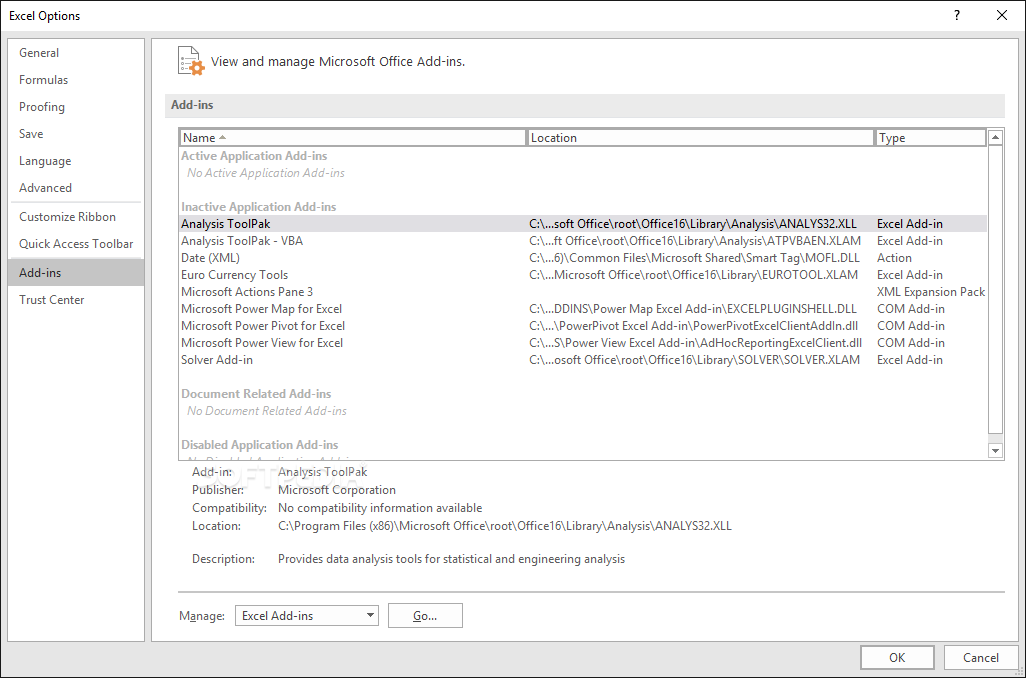Confirm with the OK button
The width and height of the screenshot is (1026, 678).
tap(897, 658)
